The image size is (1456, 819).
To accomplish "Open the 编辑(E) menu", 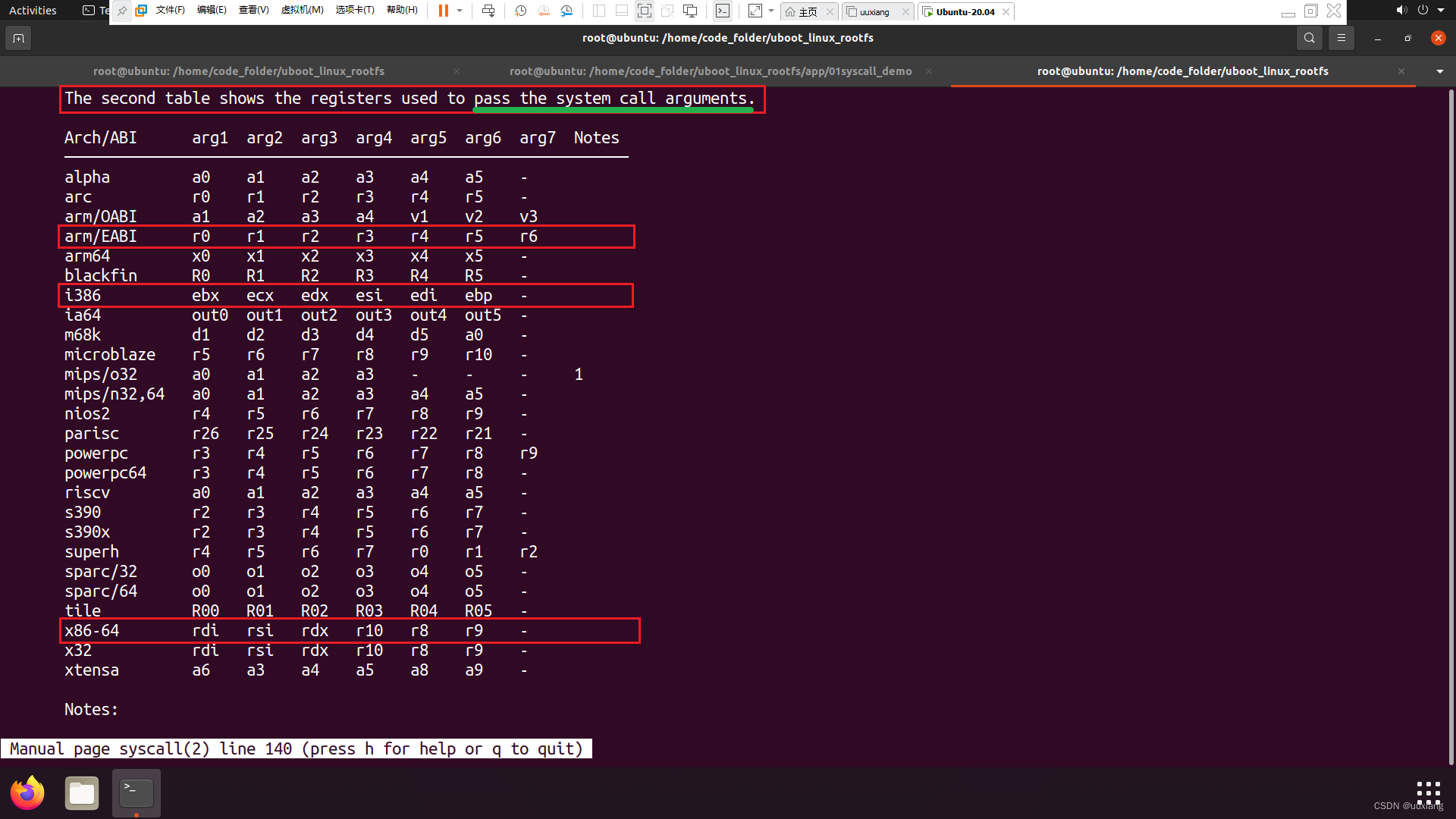I will pyautogui.click(x=212, y=11).
